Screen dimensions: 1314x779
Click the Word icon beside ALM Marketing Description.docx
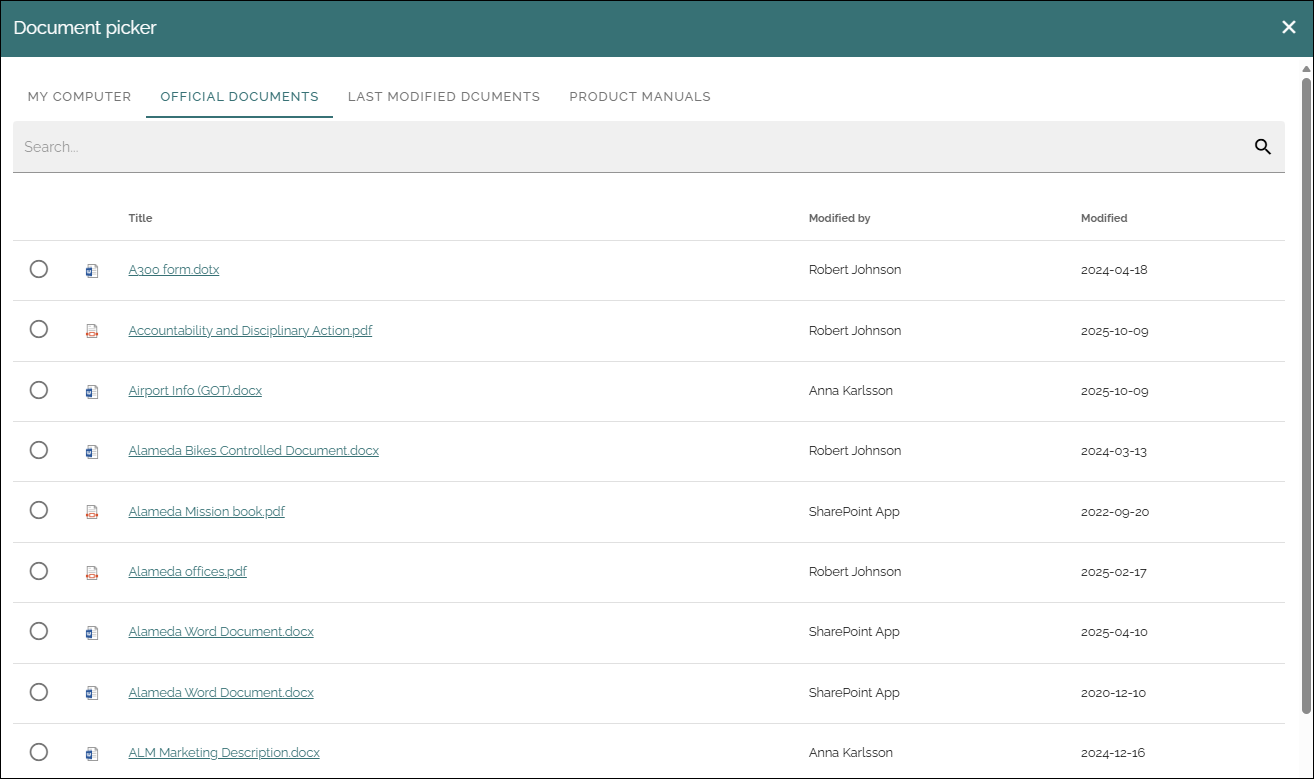click(x=92, y=753)
